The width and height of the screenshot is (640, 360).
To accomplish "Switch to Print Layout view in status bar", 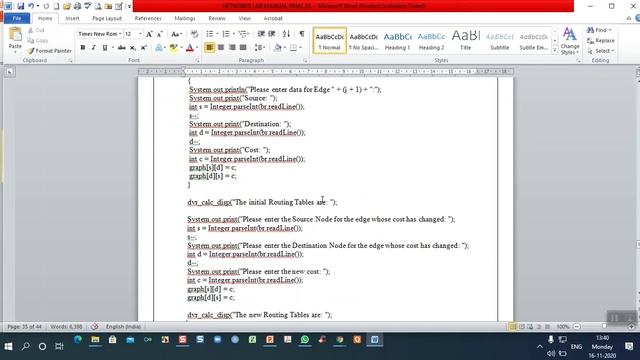I will tap(512, 327).
